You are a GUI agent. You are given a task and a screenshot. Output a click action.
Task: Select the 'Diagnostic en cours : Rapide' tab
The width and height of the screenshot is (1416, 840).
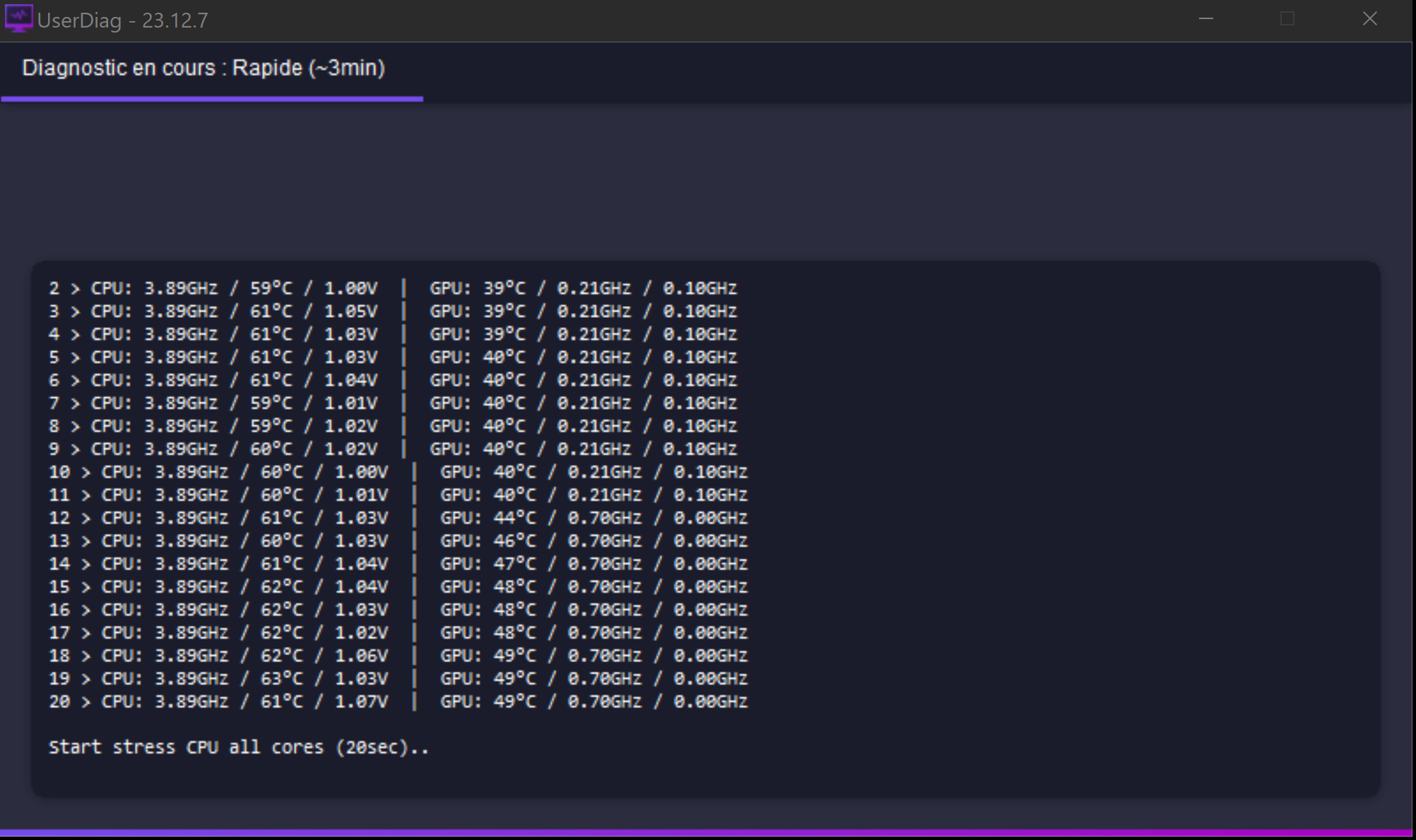click(203, 68)
